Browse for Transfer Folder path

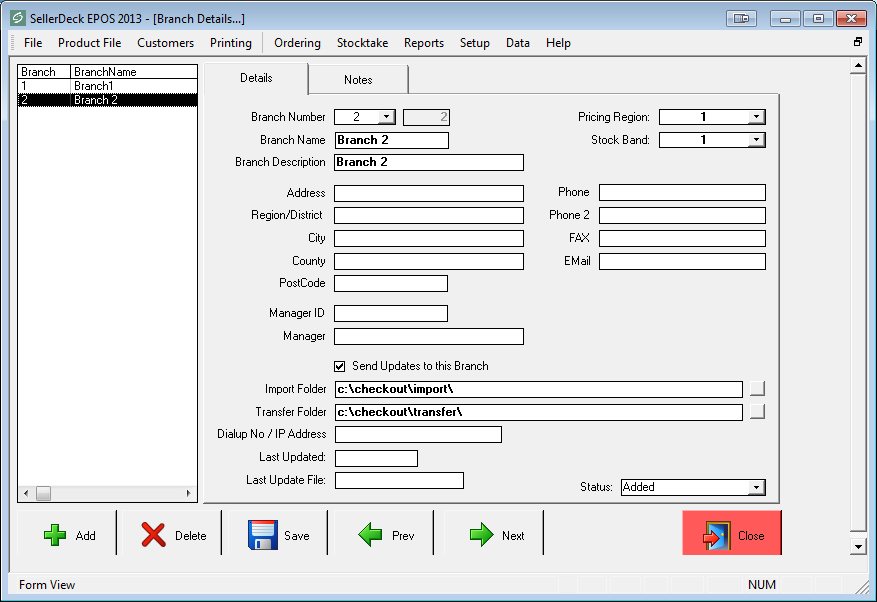(x=757, y=412)
